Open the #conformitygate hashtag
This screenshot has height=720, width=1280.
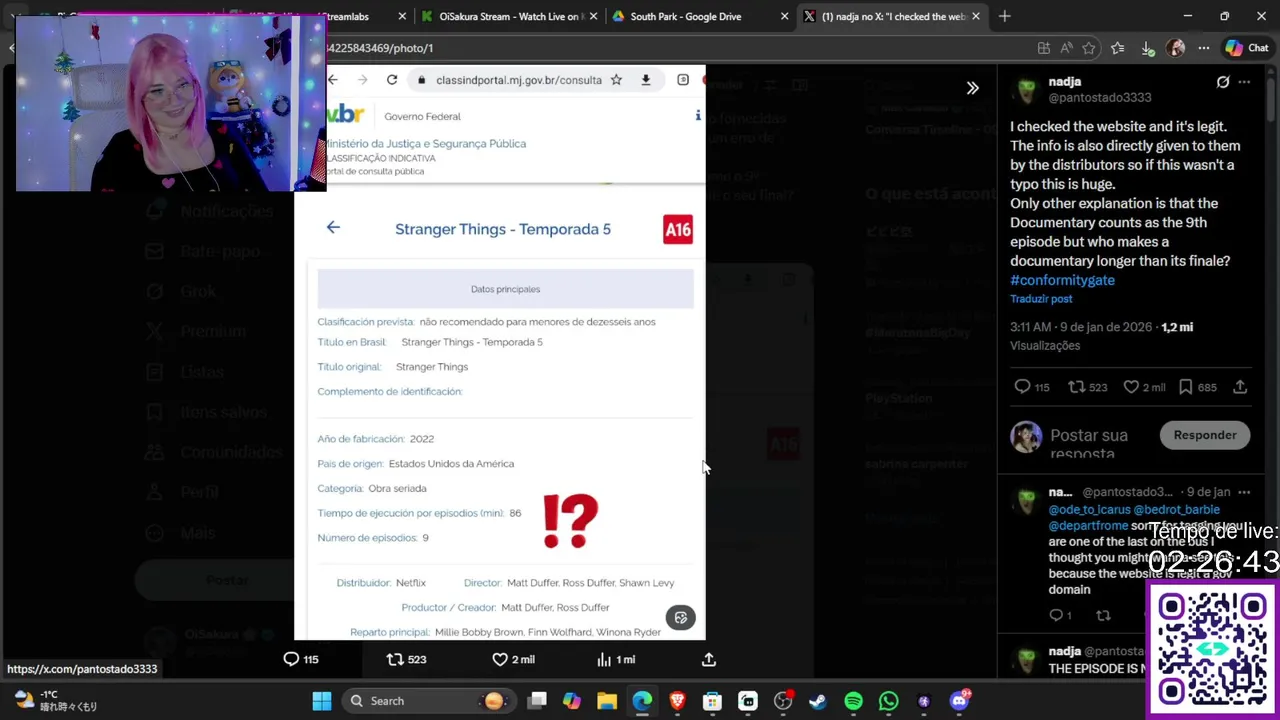point(1062,280)
